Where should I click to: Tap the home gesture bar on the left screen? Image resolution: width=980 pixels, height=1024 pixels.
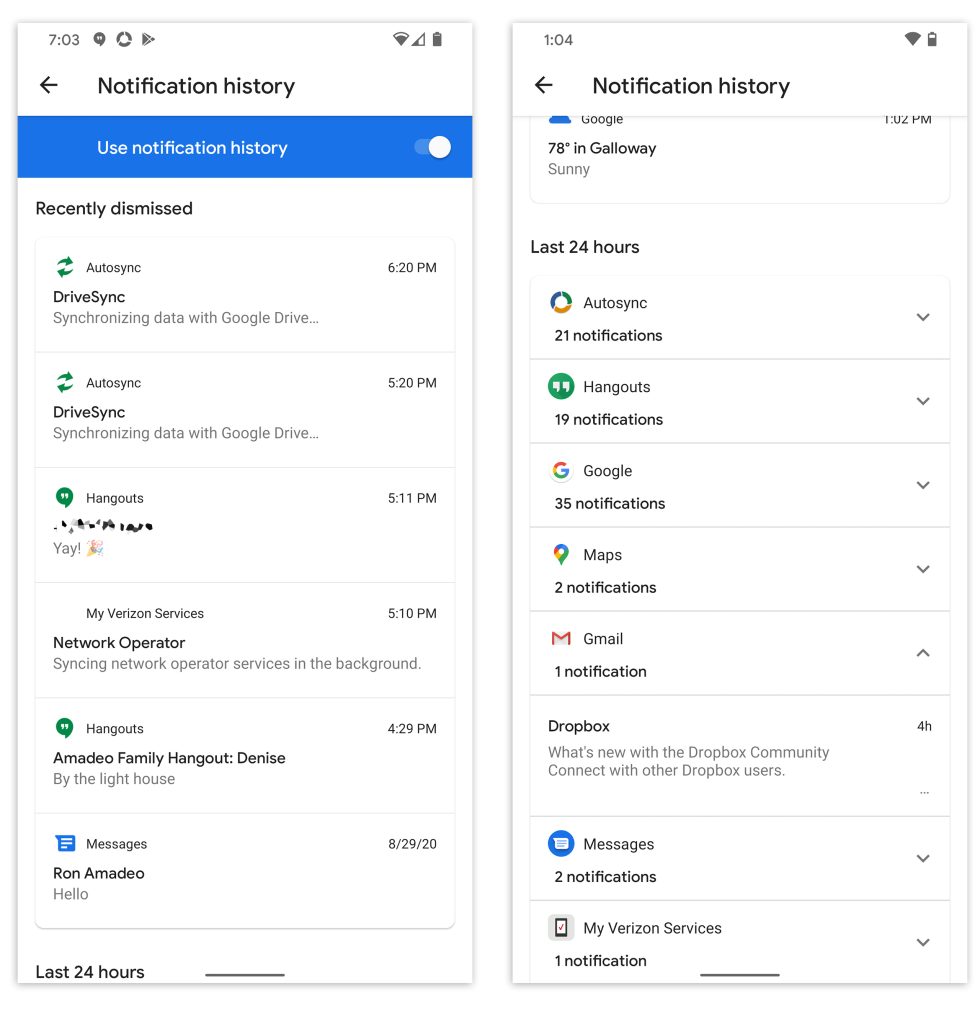point(245,974)
